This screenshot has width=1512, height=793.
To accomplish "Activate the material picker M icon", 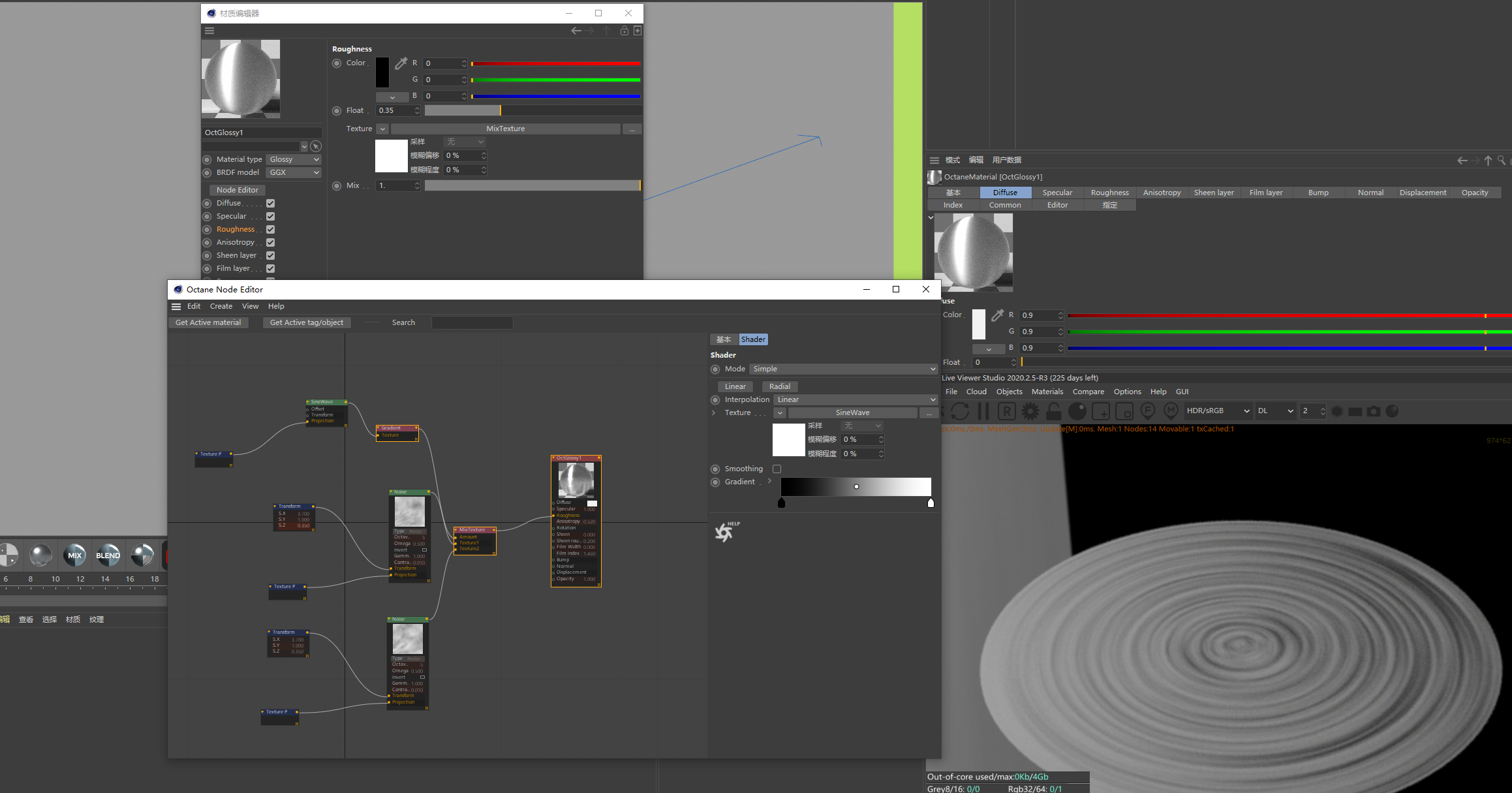I will (x=1171, y=411).
